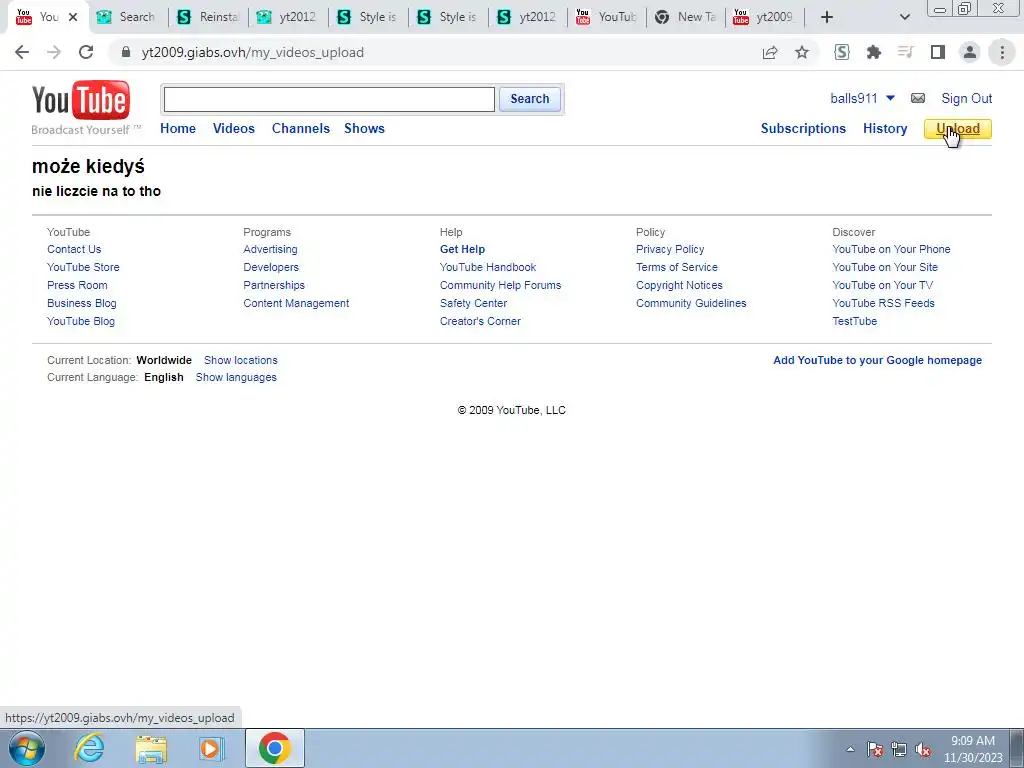This screenshot has height=768, width=1024.
Task: Click muted volume icon in tray
Action: [923, 749]
